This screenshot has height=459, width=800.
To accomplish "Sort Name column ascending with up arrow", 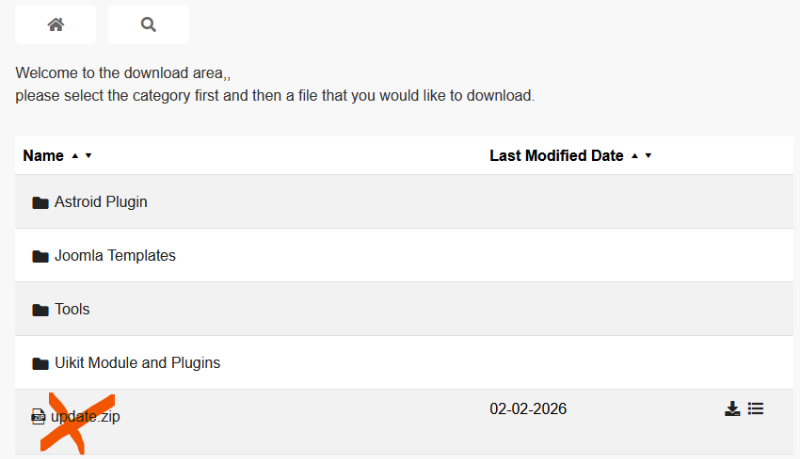I will click(74, 156).
